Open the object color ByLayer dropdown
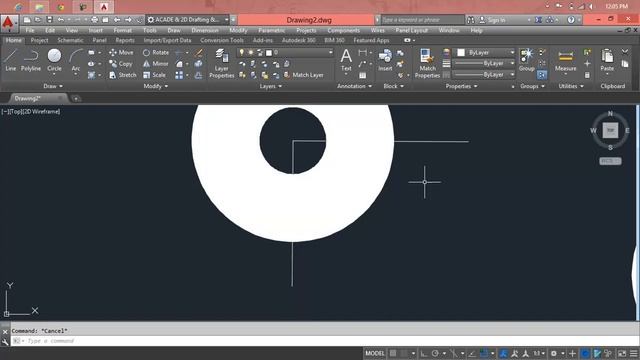Viewport: 640px width, 360px height. click(x=485, y=52)
